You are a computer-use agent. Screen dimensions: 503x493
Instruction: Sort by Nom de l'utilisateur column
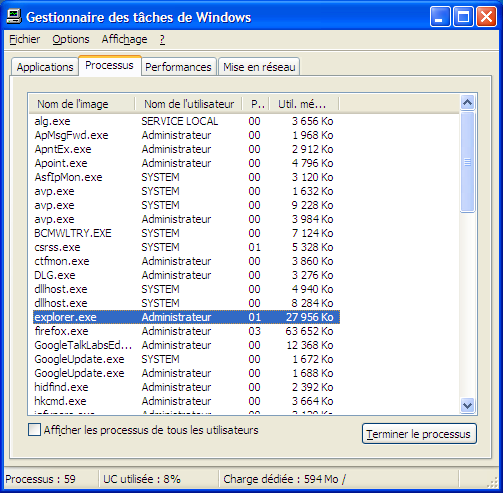click(x=189, y=104)
